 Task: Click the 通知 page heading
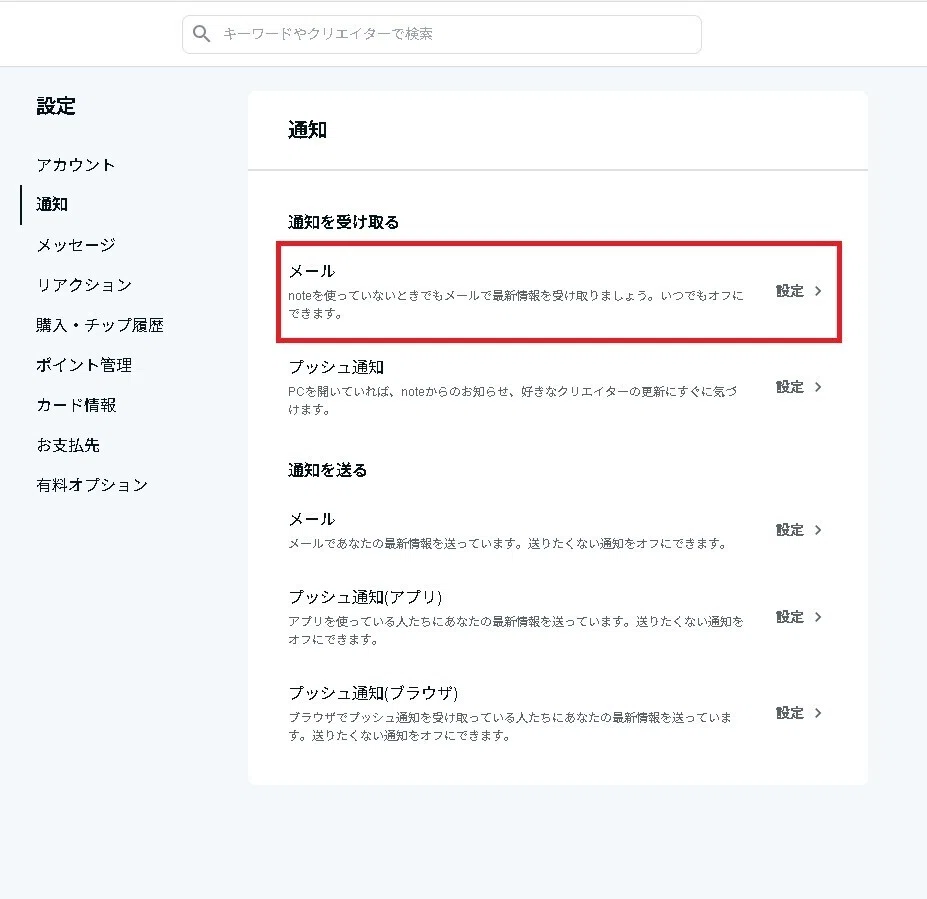click(x=307, y=130)
